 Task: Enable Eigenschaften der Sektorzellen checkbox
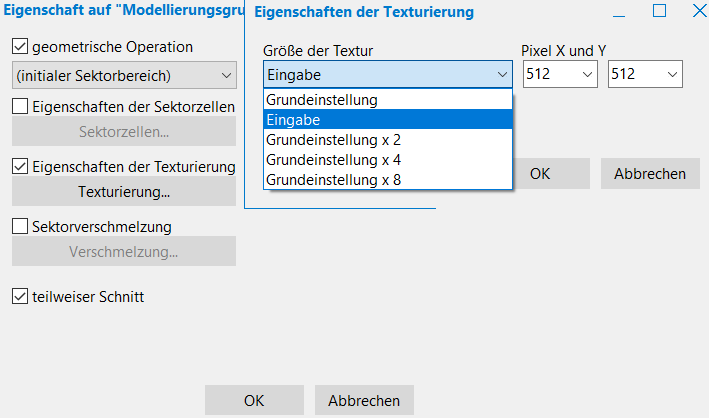coord(20,106)
